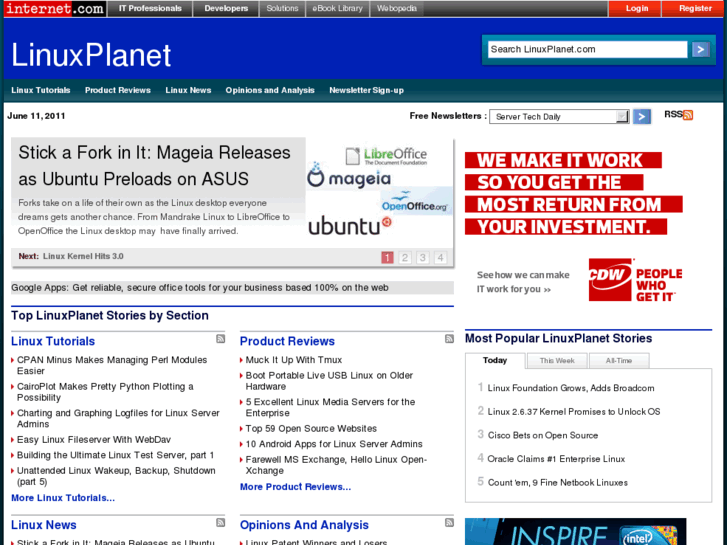The height and width of the screenshot is (545, 727).
Task: Click the newsletter subscribe arrow button
Action: pos(642,116)
